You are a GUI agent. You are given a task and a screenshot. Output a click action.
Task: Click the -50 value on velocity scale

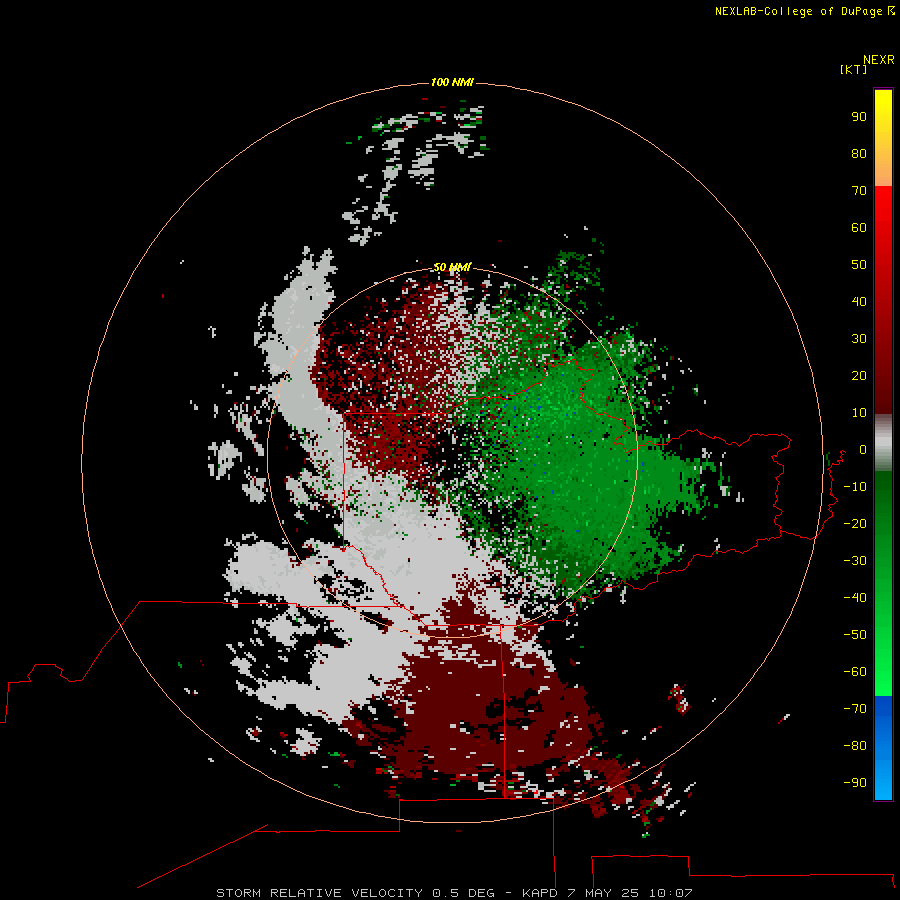[855, 634]
